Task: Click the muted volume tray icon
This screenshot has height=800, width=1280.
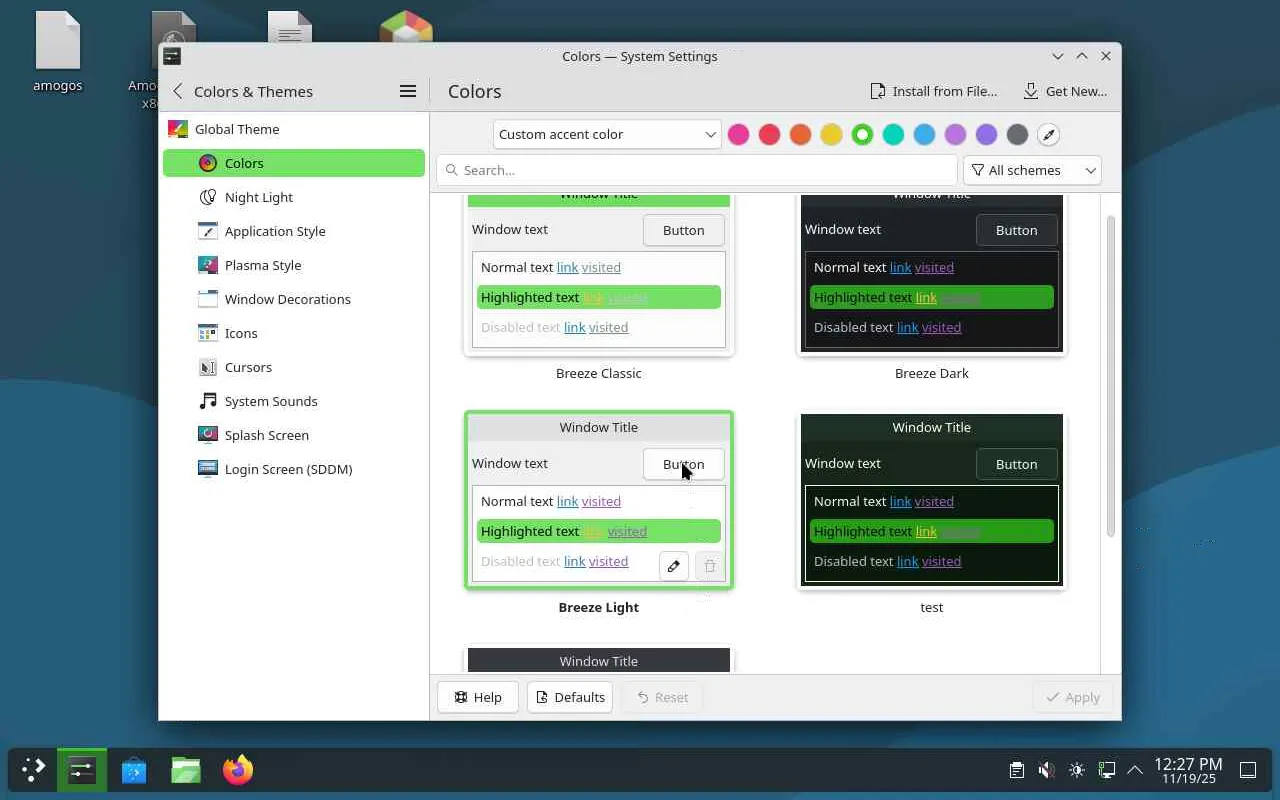Action: coord(1046,770)
